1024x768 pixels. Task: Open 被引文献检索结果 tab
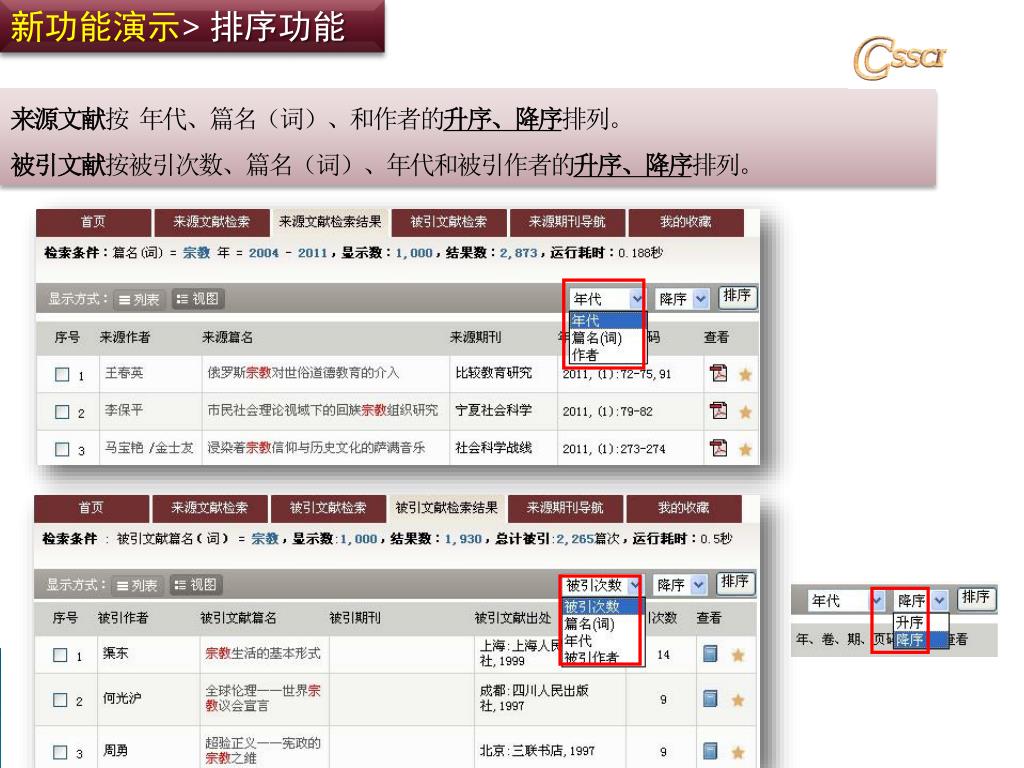click(x=446, y=507)
